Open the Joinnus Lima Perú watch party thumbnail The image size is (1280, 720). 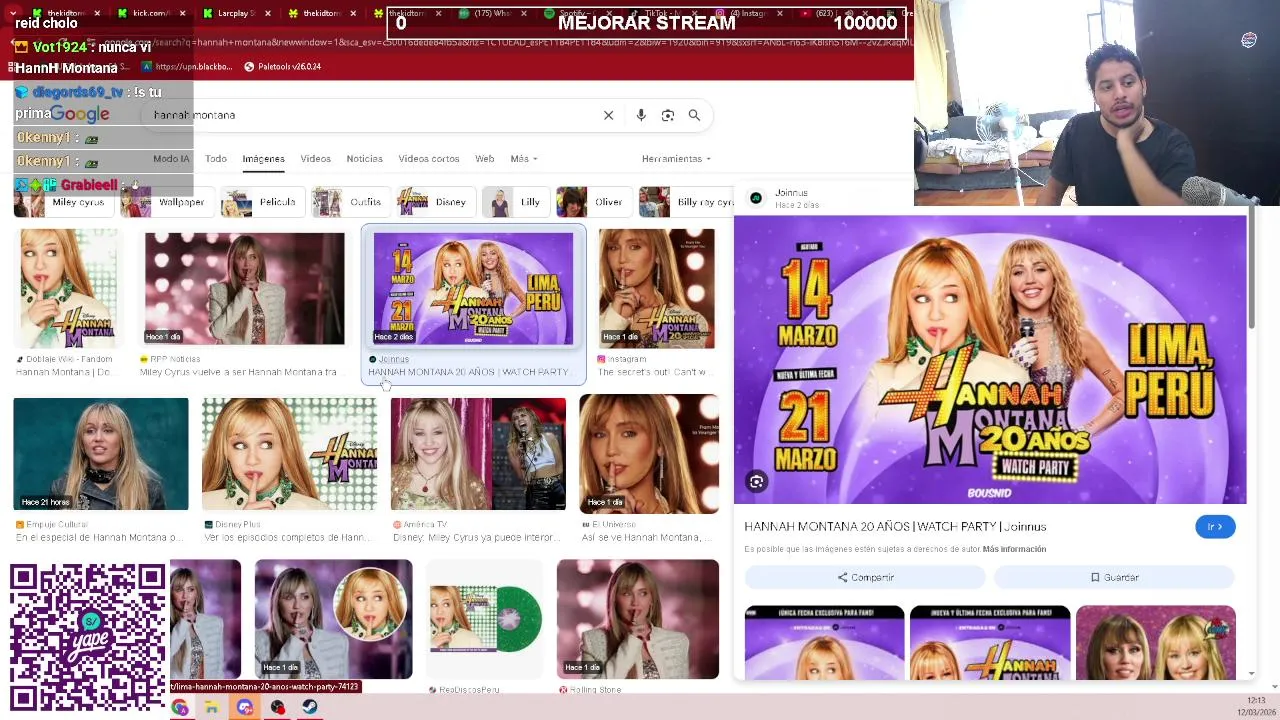[x=473, y=289]
